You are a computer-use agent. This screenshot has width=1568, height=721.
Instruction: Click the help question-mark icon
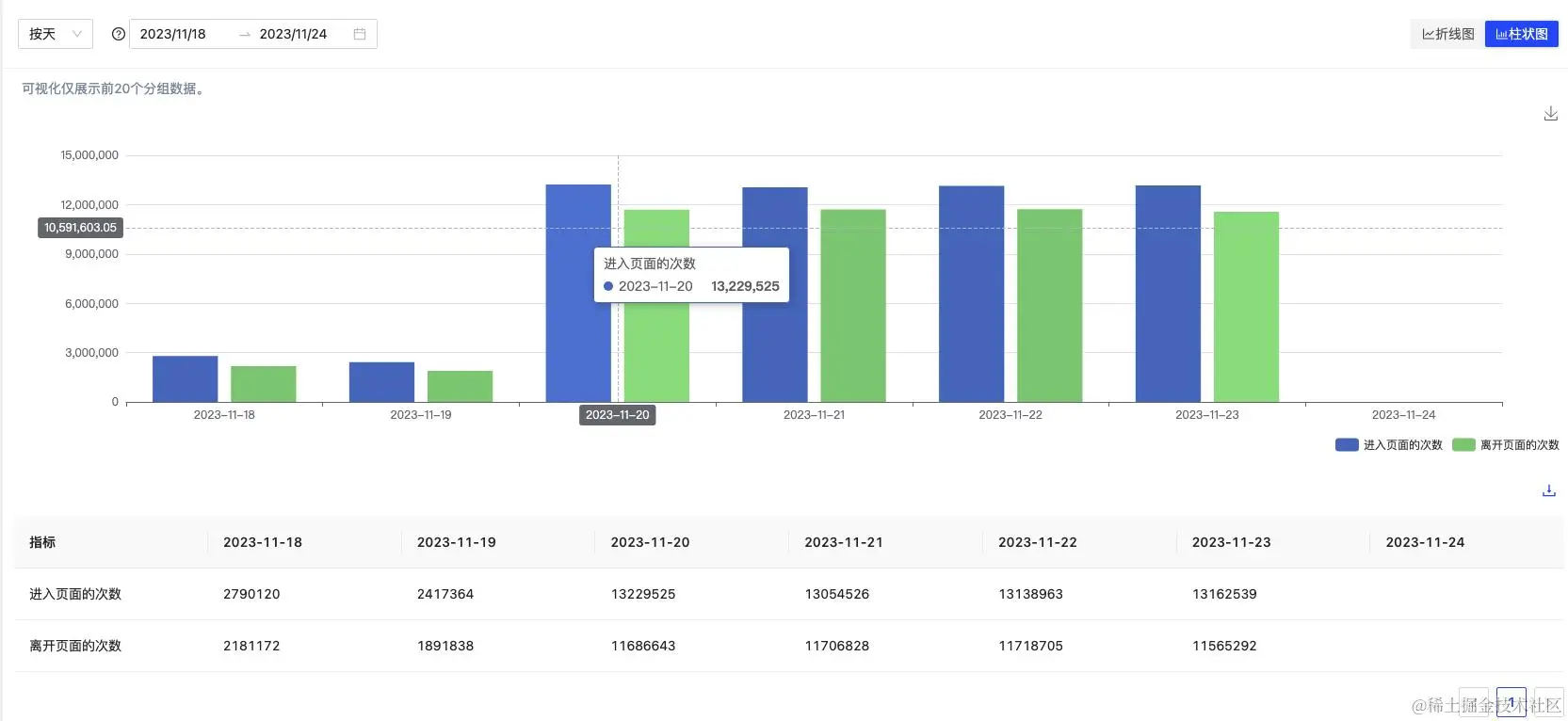118,34
